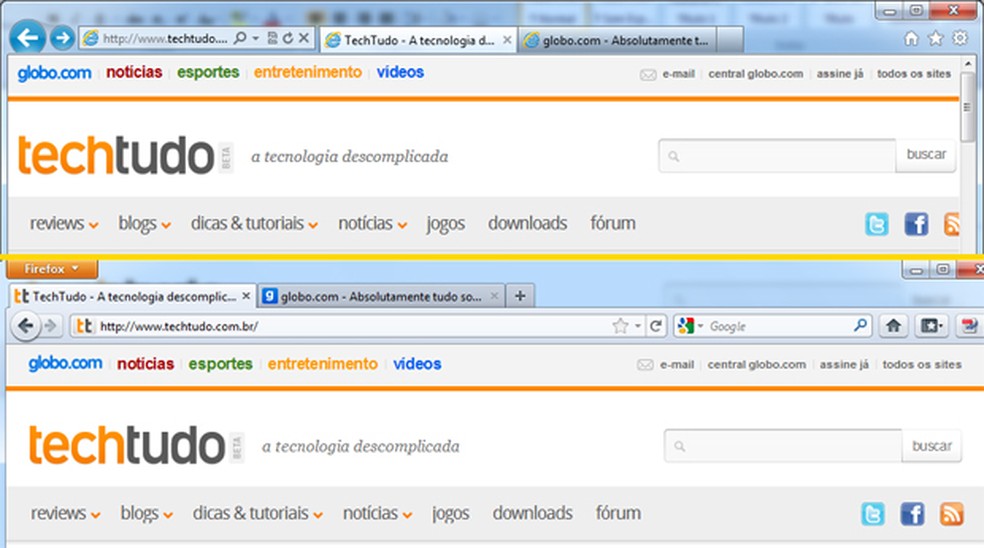Click buscar button in Firefox page
This screenshot has height=548, width=984.
click(x=931, y=446)
